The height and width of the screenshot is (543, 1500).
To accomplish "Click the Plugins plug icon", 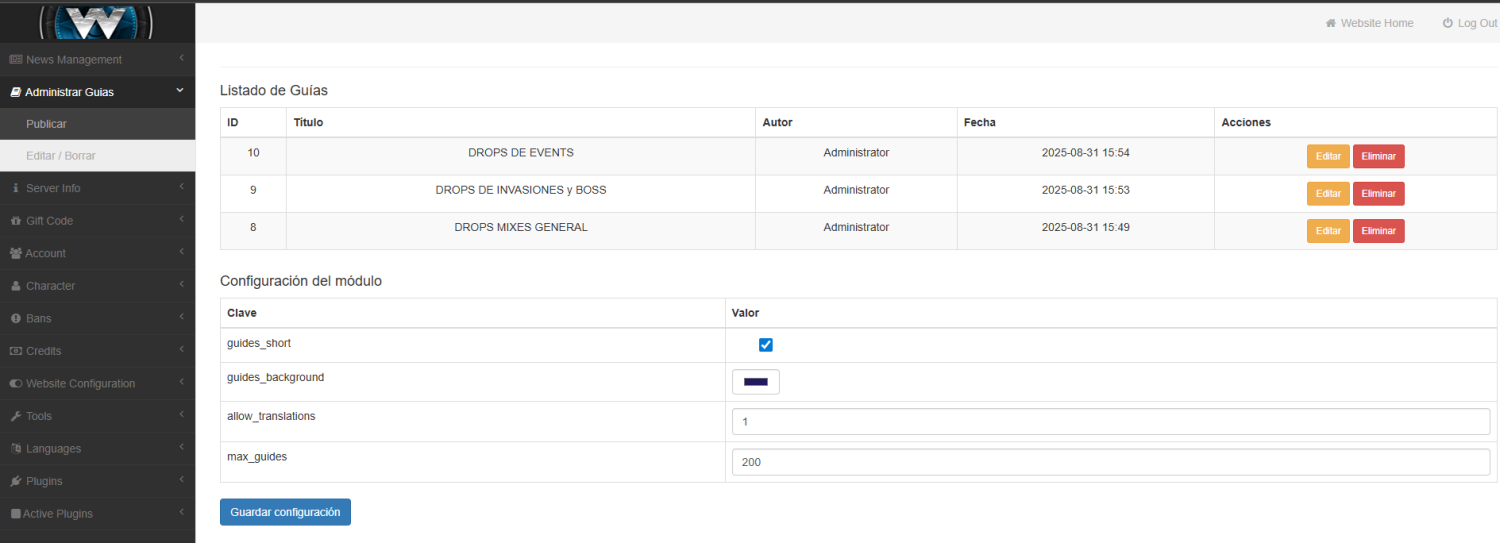I will [x=16, y=481].
